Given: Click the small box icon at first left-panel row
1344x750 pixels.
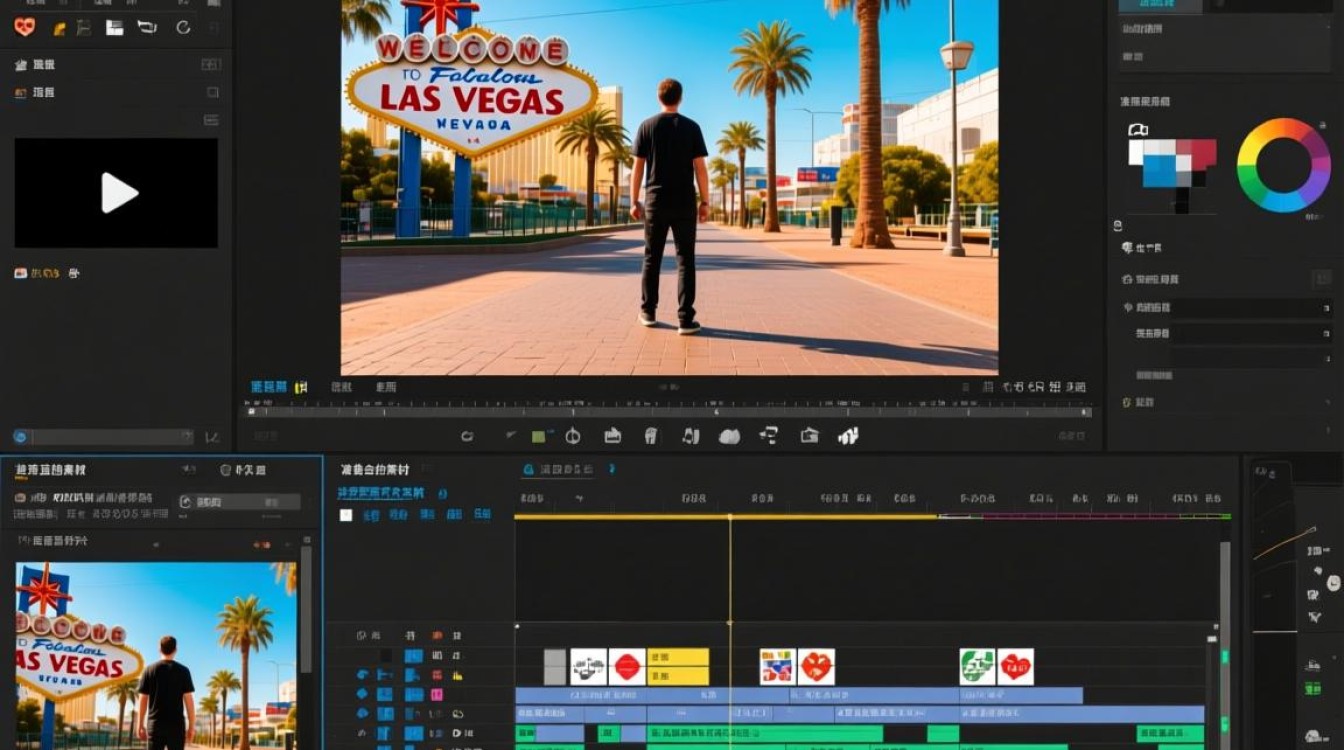Looking at the screenshot, I should (x=211, y=64).
